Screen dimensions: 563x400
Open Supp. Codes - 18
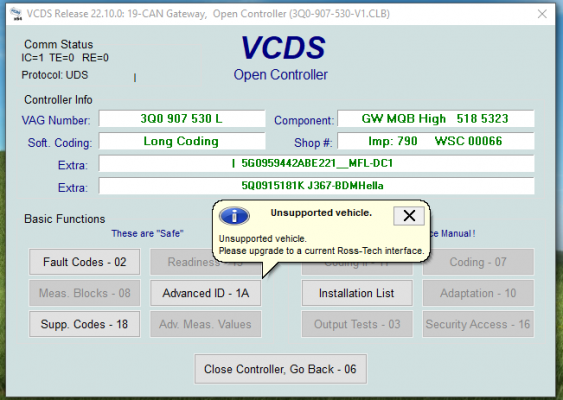tap(84, 324)
